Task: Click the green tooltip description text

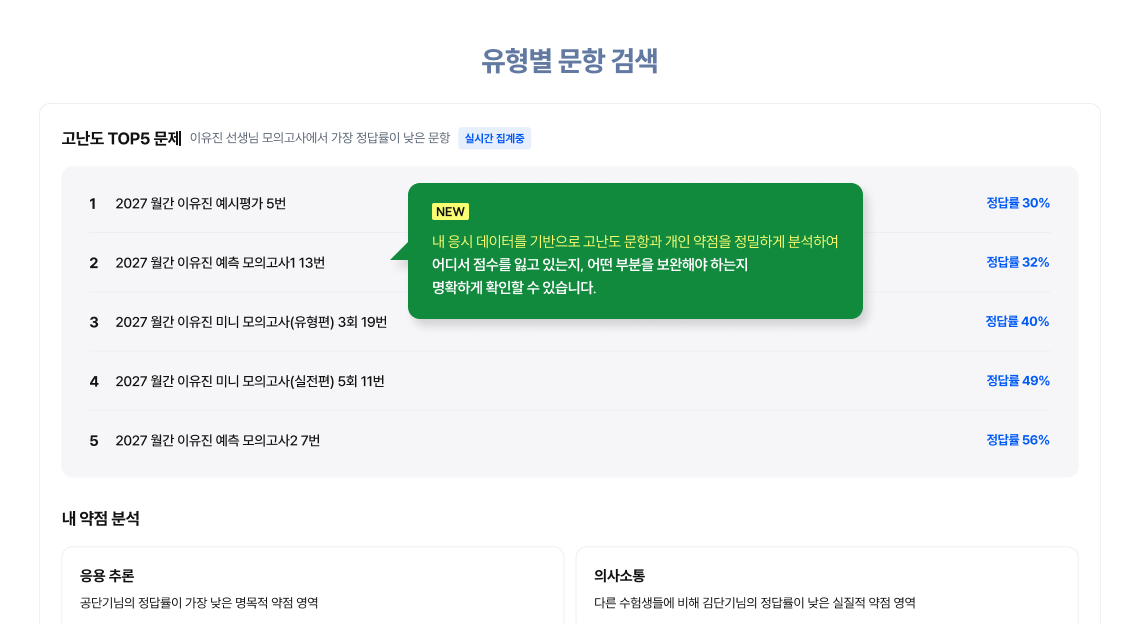Action: (x=635, y=265)
